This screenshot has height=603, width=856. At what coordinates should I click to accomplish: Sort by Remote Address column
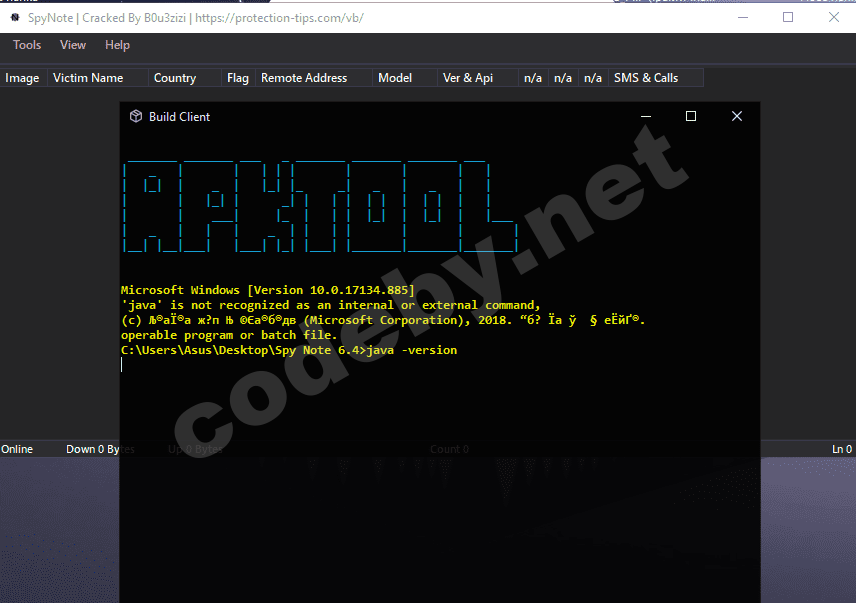coord(314,78)
